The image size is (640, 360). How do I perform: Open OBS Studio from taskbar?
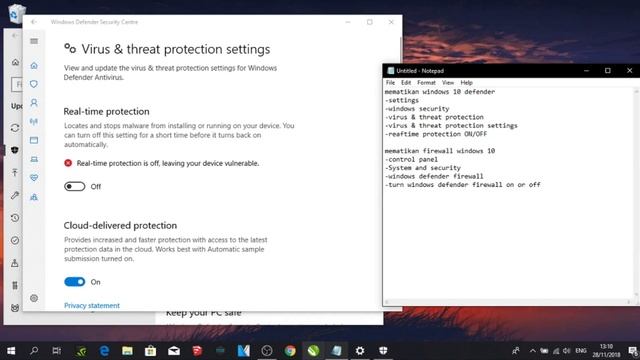(267, 351)
